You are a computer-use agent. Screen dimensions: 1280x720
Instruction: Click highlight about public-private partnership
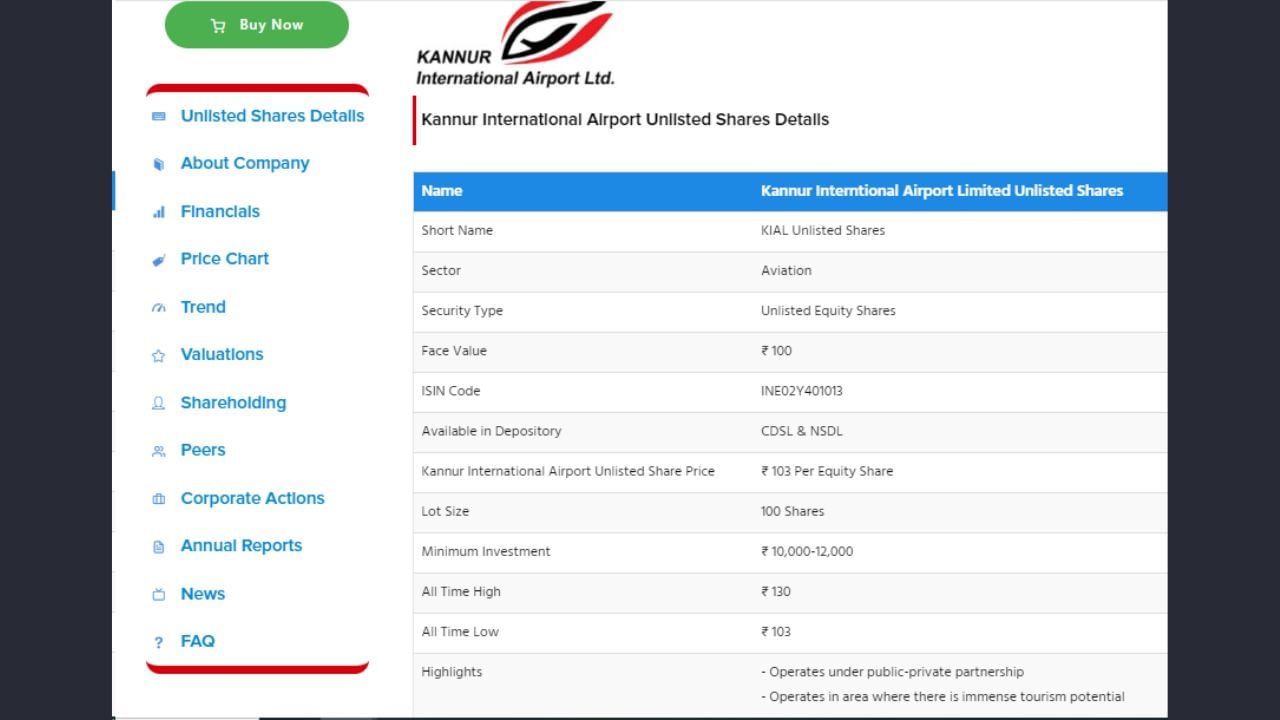892,672
